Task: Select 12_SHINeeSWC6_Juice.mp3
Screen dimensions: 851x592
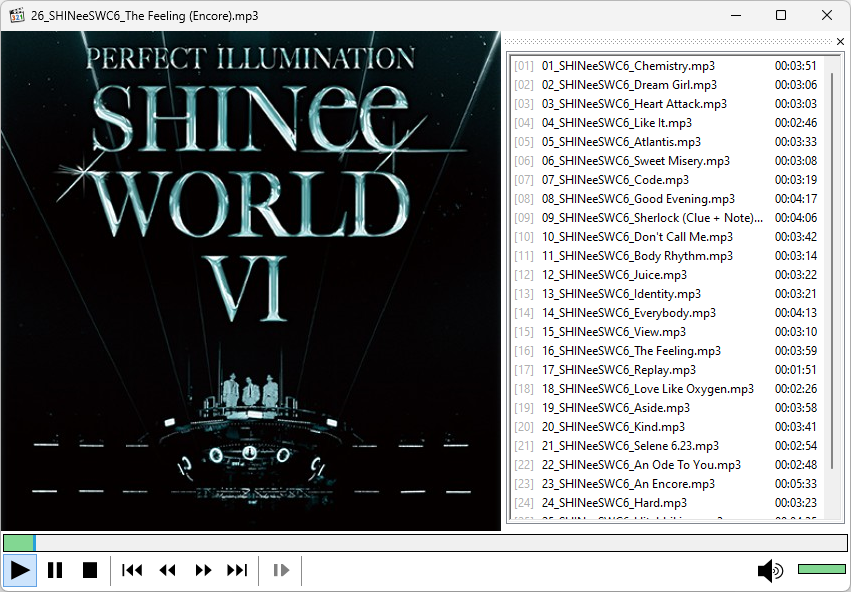Action: click(x=667, y=275)
